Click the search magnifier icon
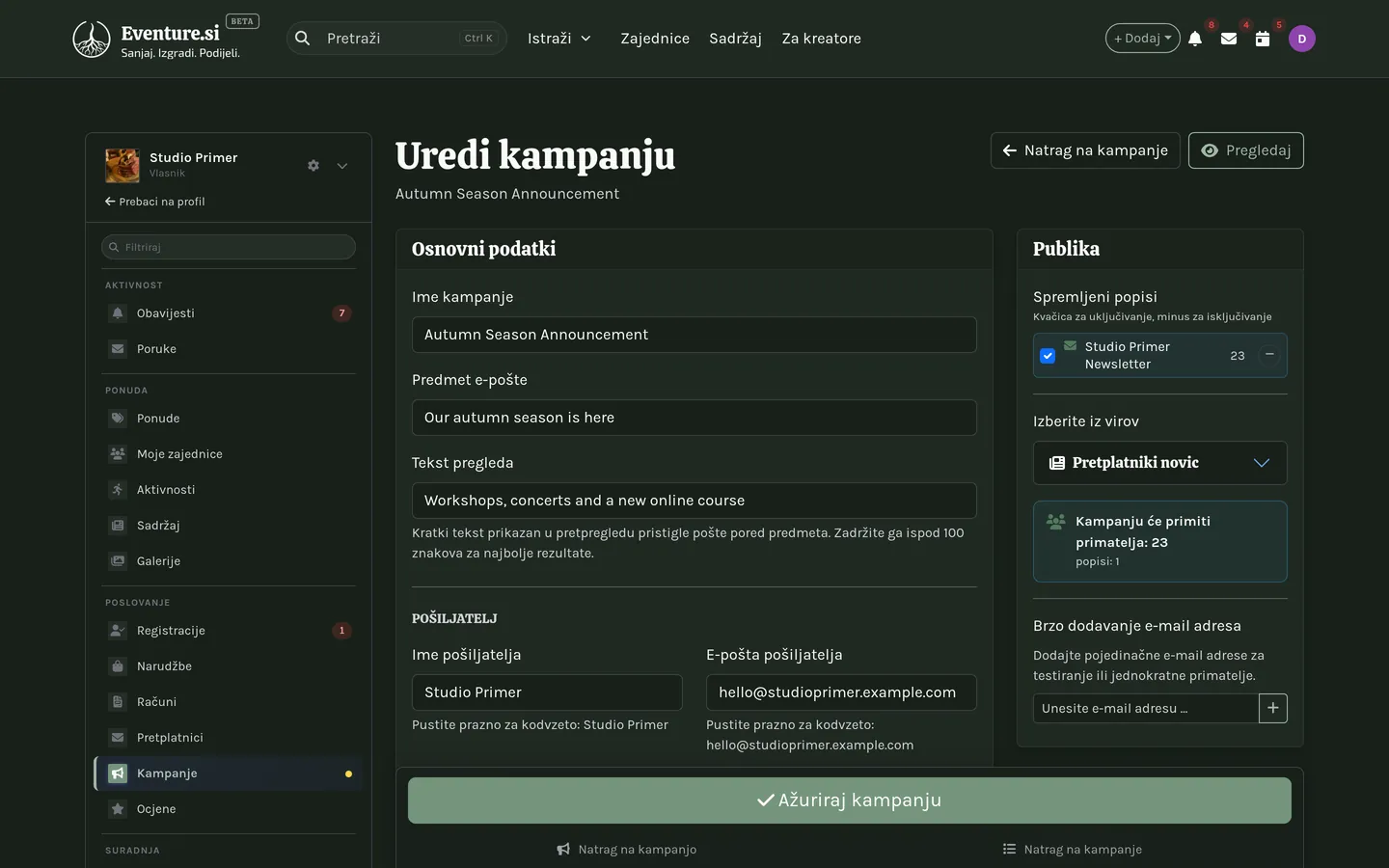Image resolution: width=1389 pixels, height=868 pixels. click(303, 39)
